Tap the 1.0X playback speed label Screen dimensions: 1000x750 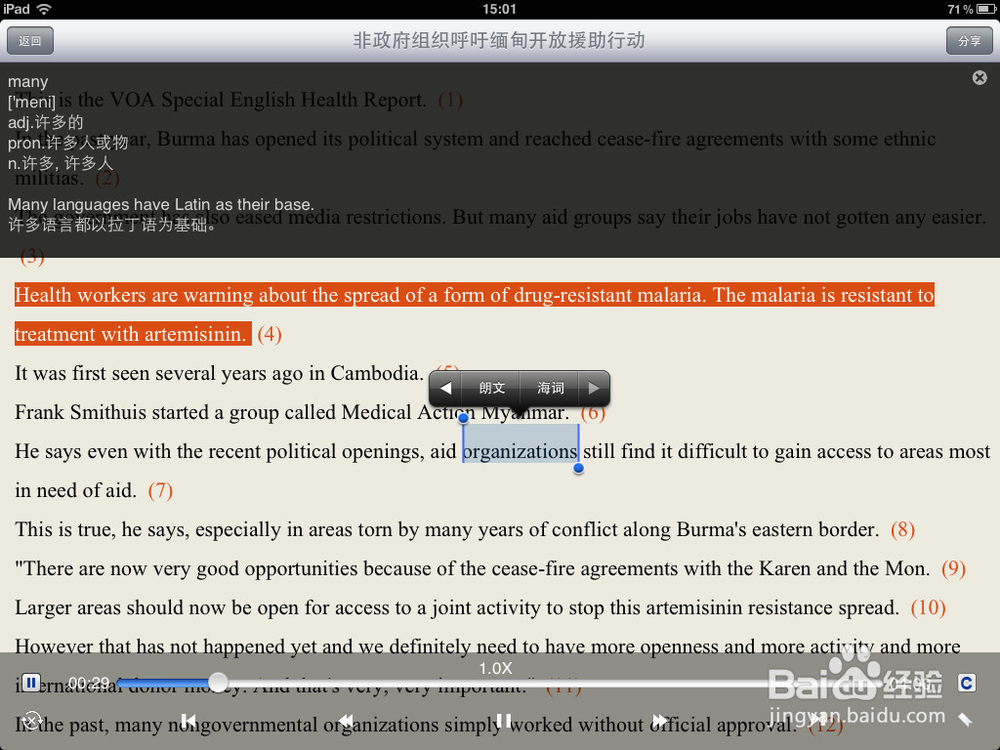click(x=496, y=668)
